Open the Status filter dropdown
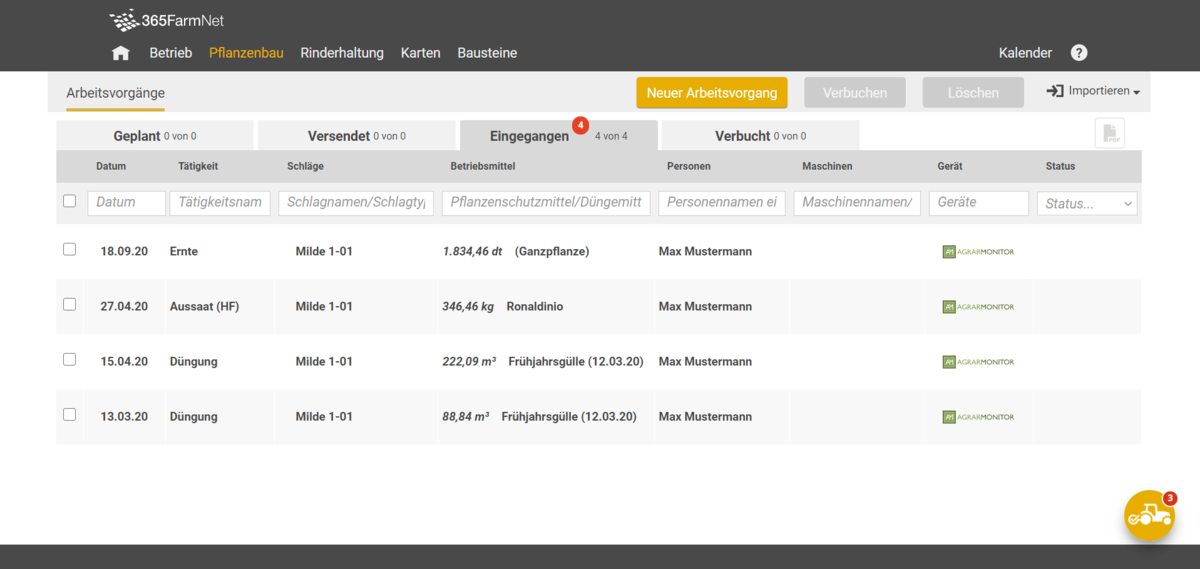 click(x=1087, y=204)
